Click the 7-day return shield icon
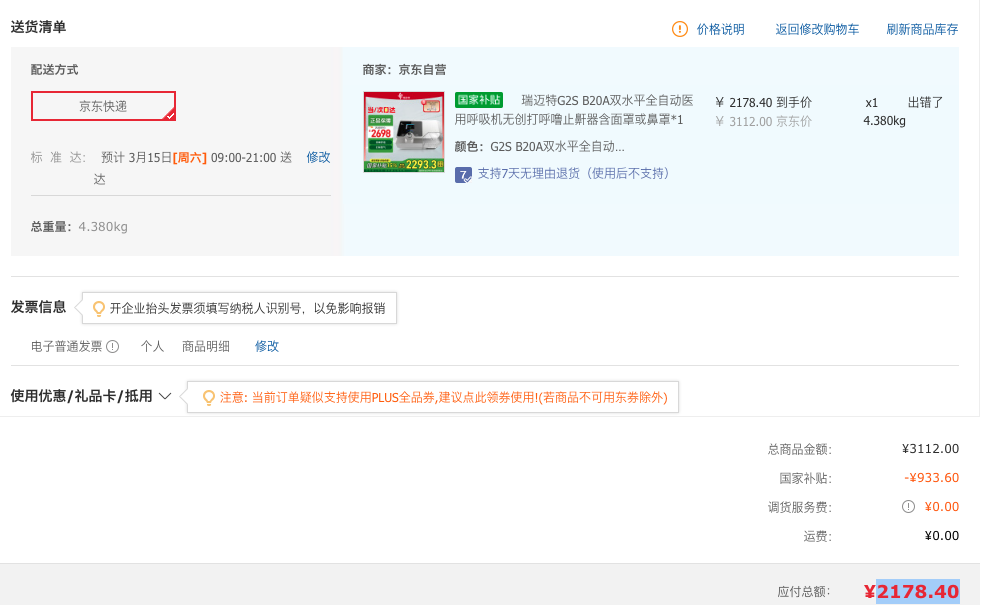Screen dimensions: 988x605 click(x=463, y=175)
